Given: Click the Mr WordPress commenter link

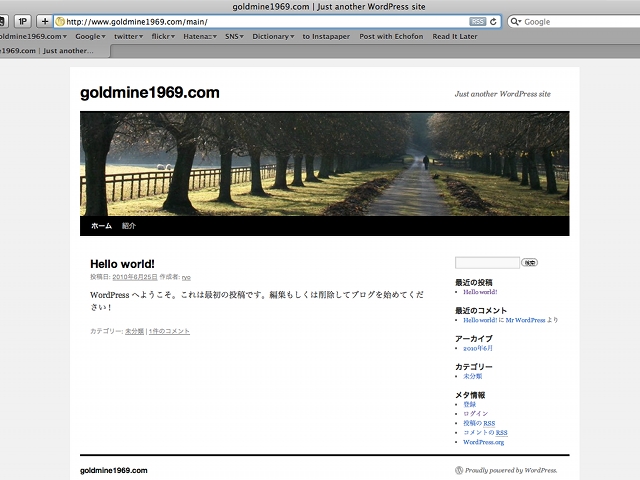Looking at the screenshot, I should point(525,320).
